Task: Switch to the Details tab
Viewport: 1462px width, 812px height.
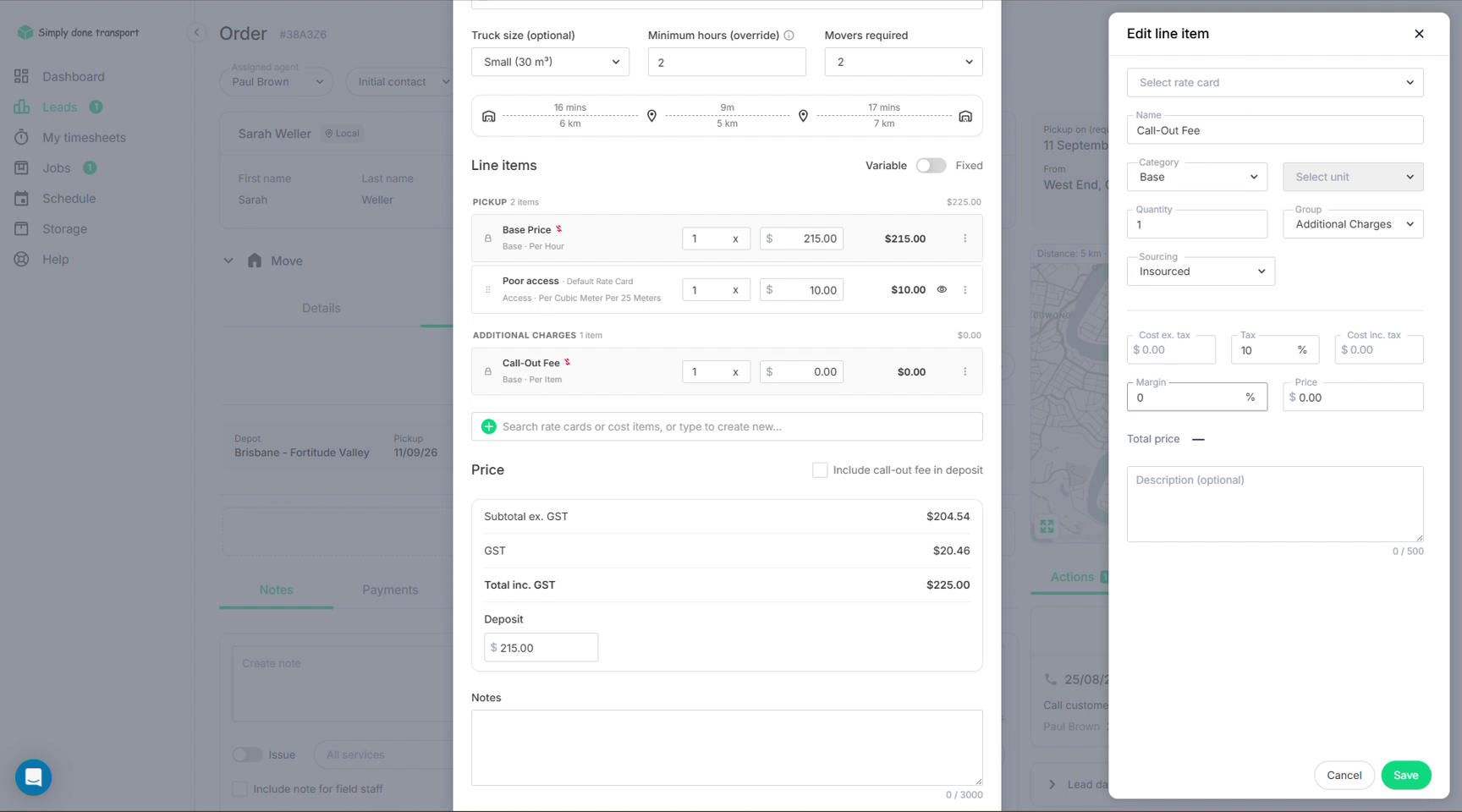Action: coord(322,308)
